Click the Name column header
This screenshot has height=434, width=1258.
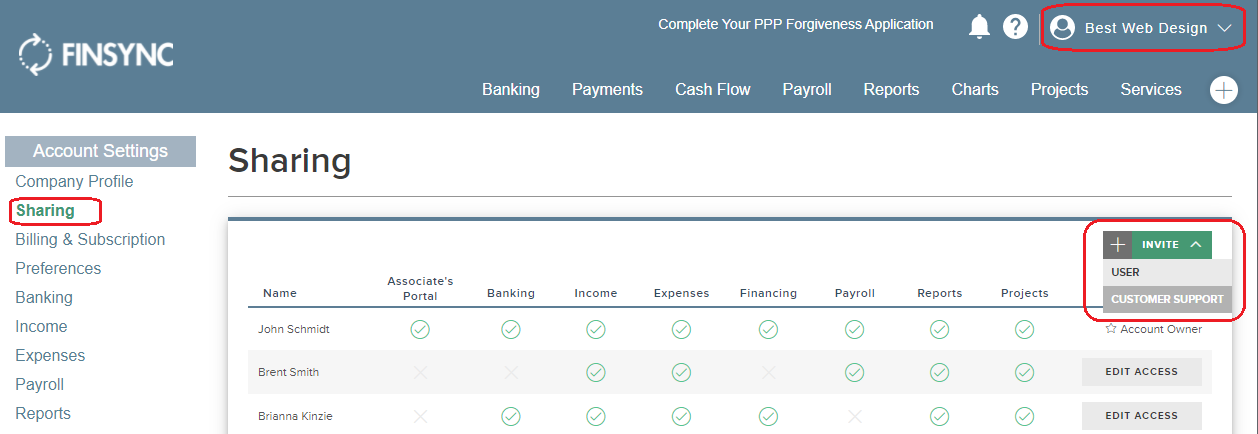click(x=280, y=293)
